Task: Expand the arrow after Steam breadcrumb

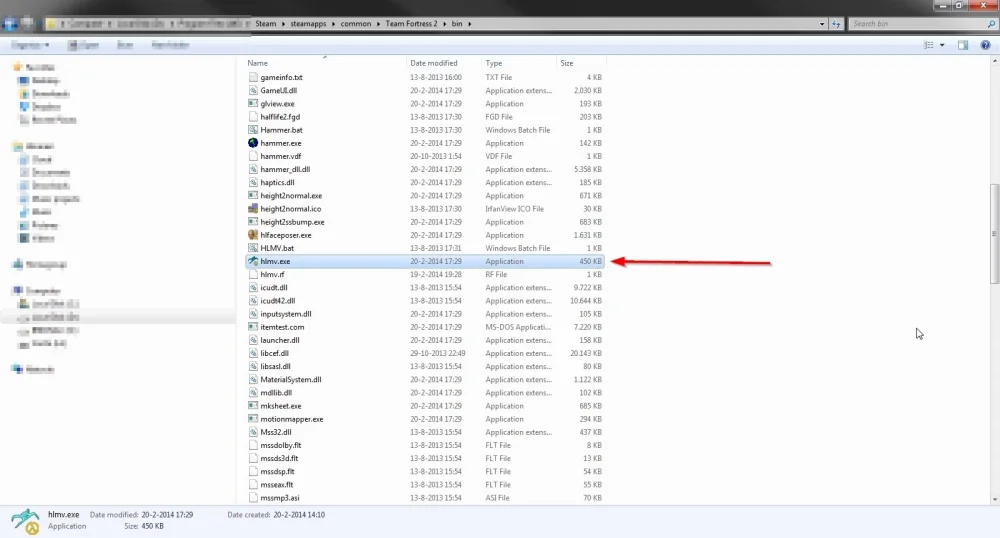Action: point(283,24)
